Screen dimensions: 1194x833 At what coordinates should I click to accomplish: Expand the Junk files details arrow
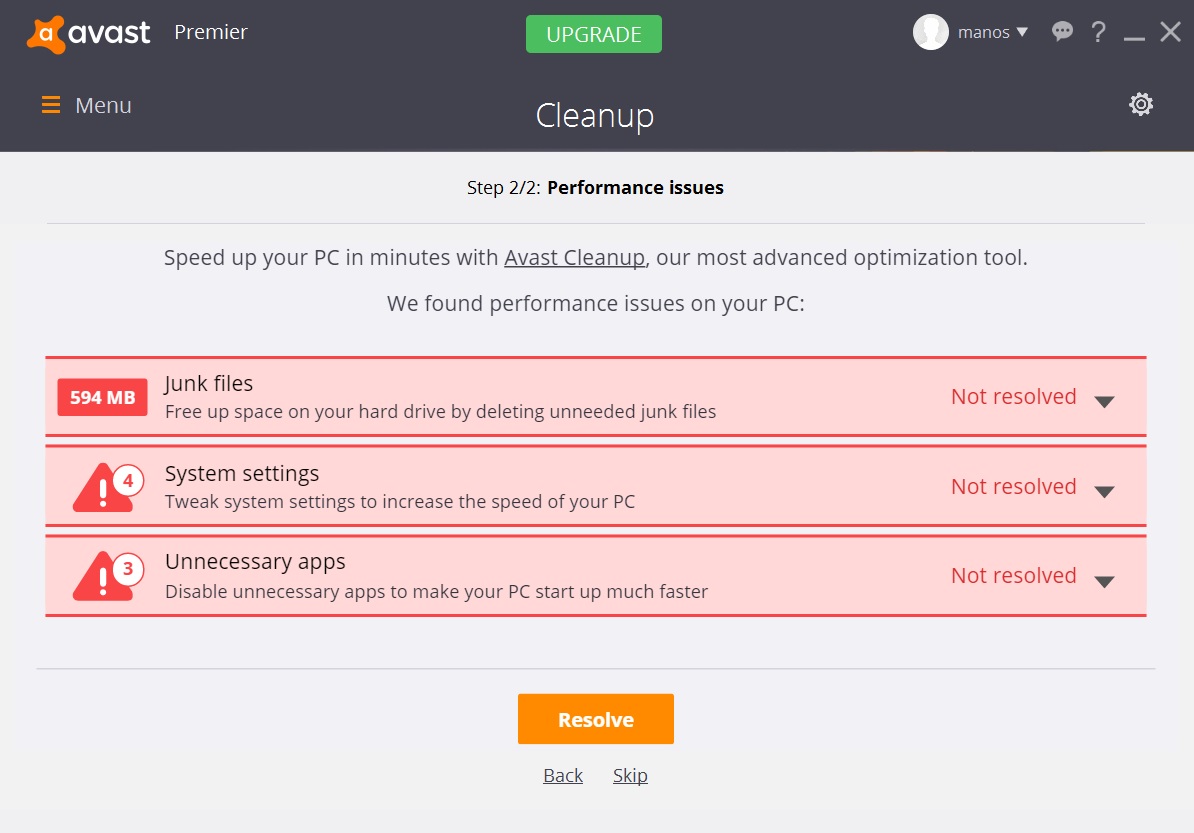(1104, 401)
